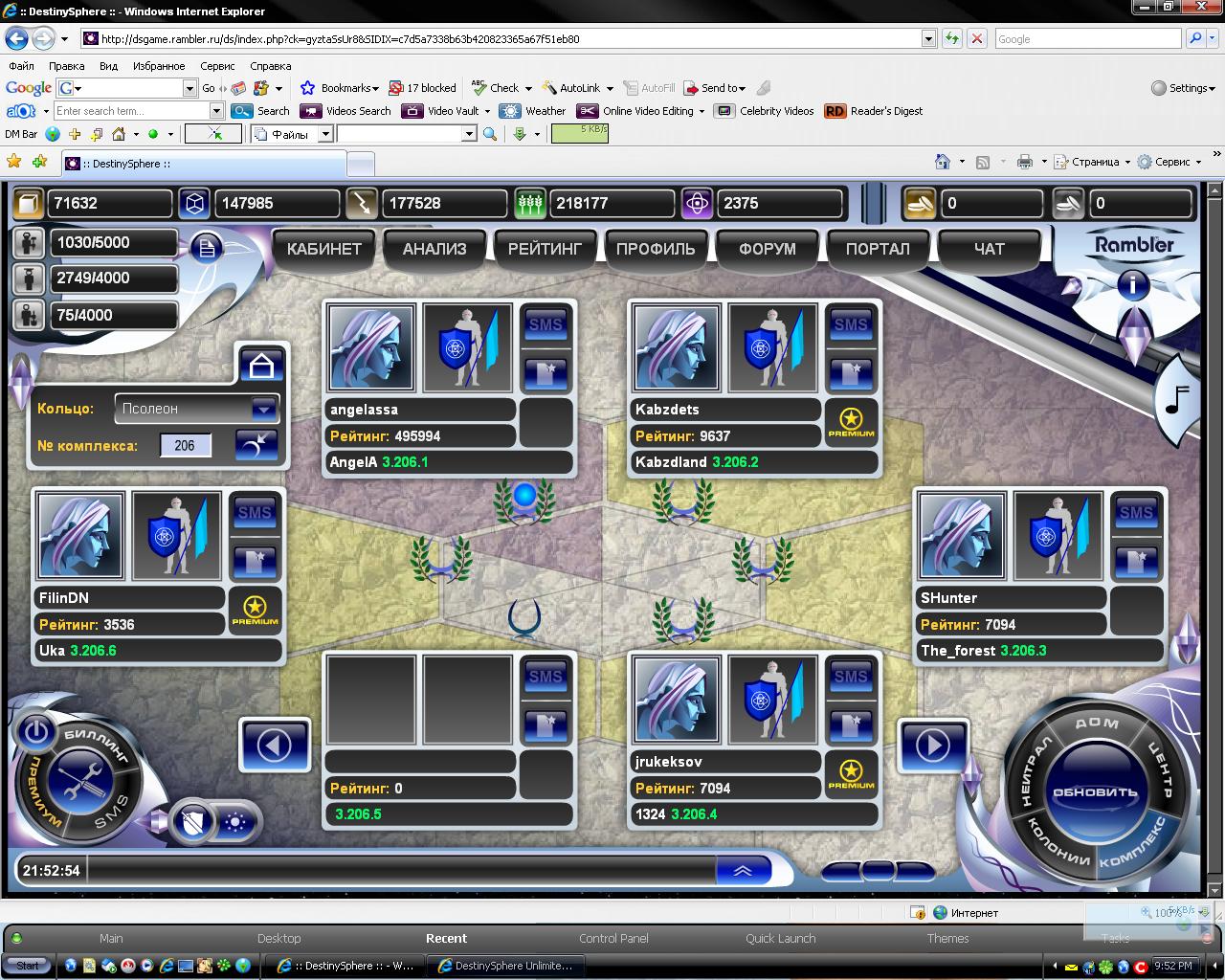This screenshot has height=980, width=1225.
Task: Open the РЕЙТИНГ tab
Action: (x=545, y=249)
